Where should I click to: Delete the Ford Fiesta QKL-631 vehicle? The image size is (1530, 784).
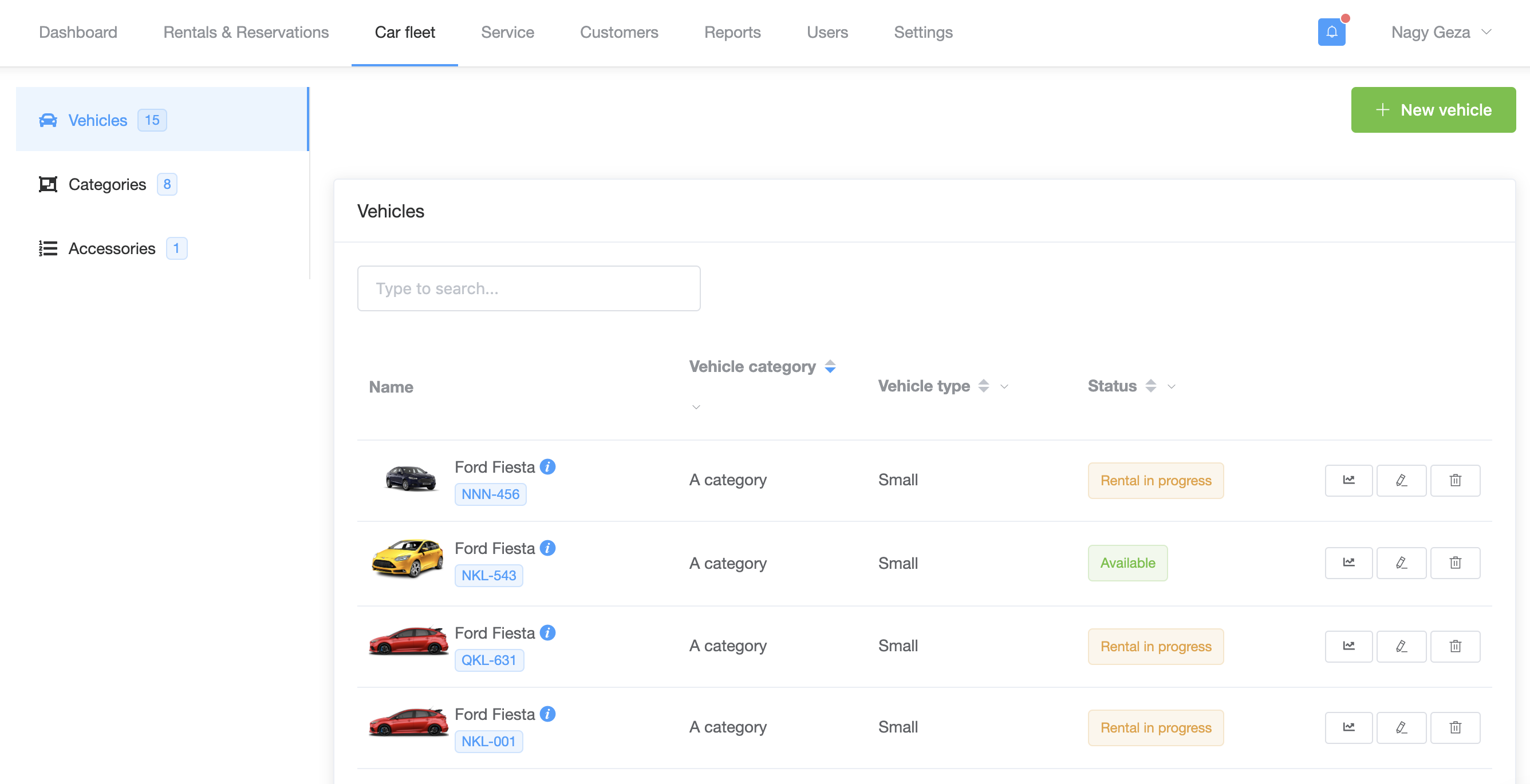1454,646
